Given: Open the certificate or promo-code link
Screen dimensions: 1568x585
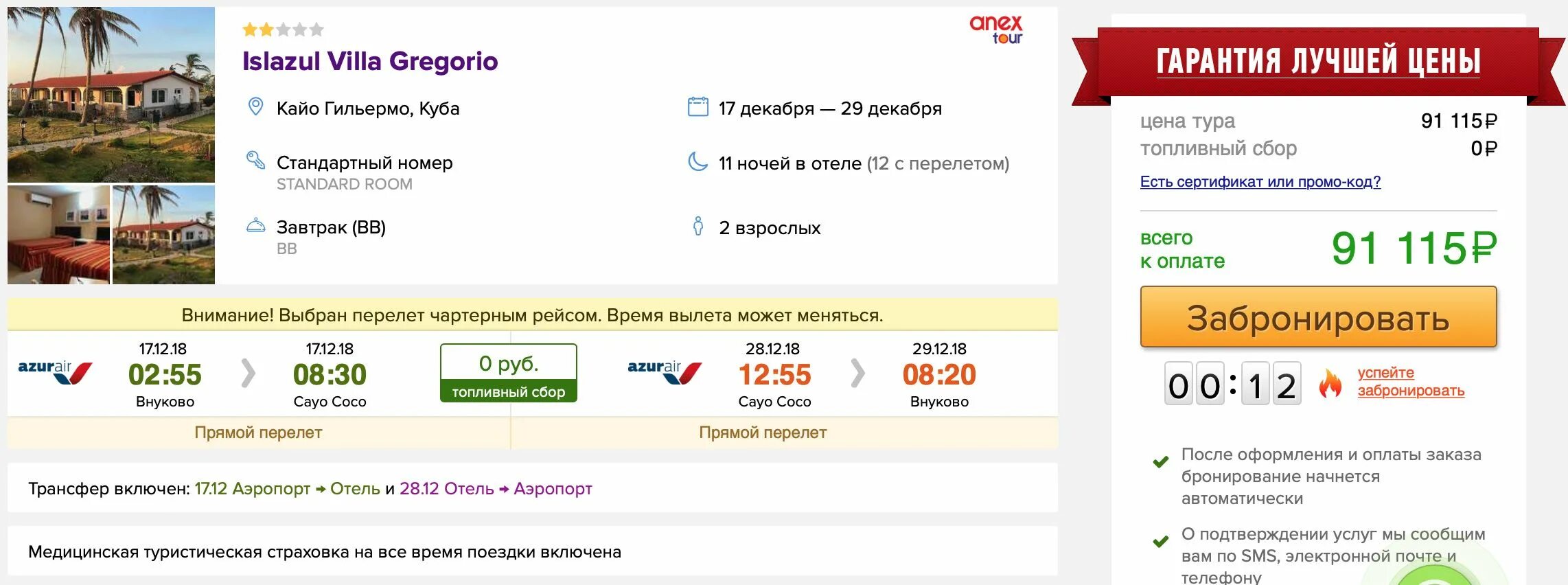Looking at the screenshot, I should tap(1260, 182).
